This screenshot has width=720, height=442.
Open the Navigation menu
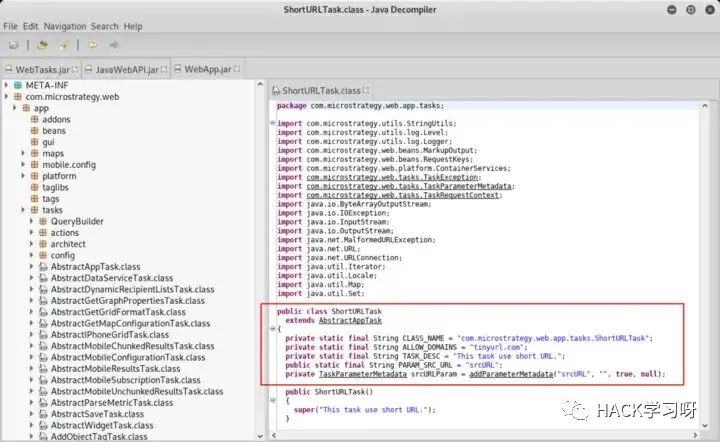65,26
